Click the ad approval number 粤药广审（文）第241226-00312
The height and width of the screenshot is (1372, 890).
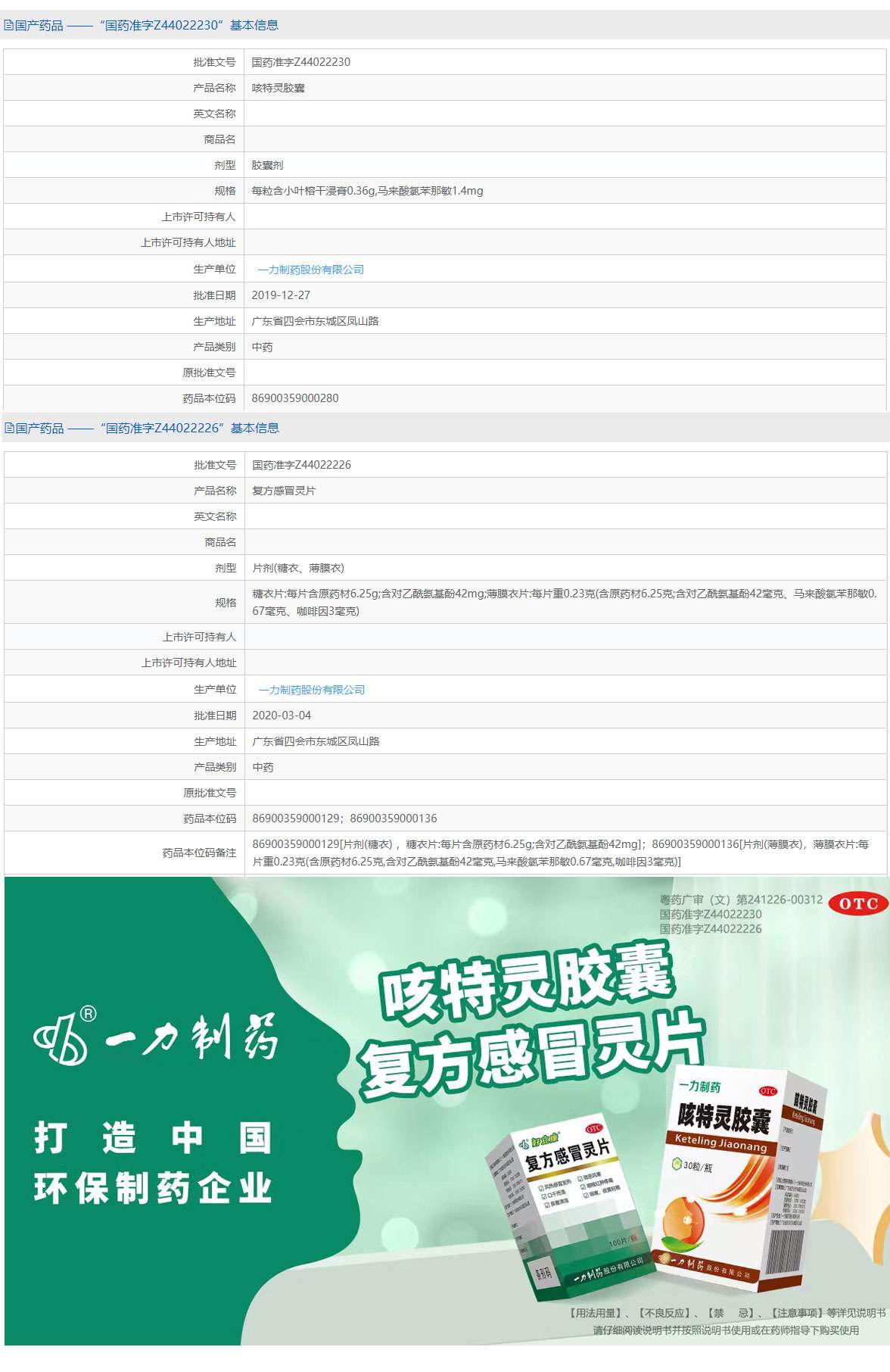coord(741,900)
